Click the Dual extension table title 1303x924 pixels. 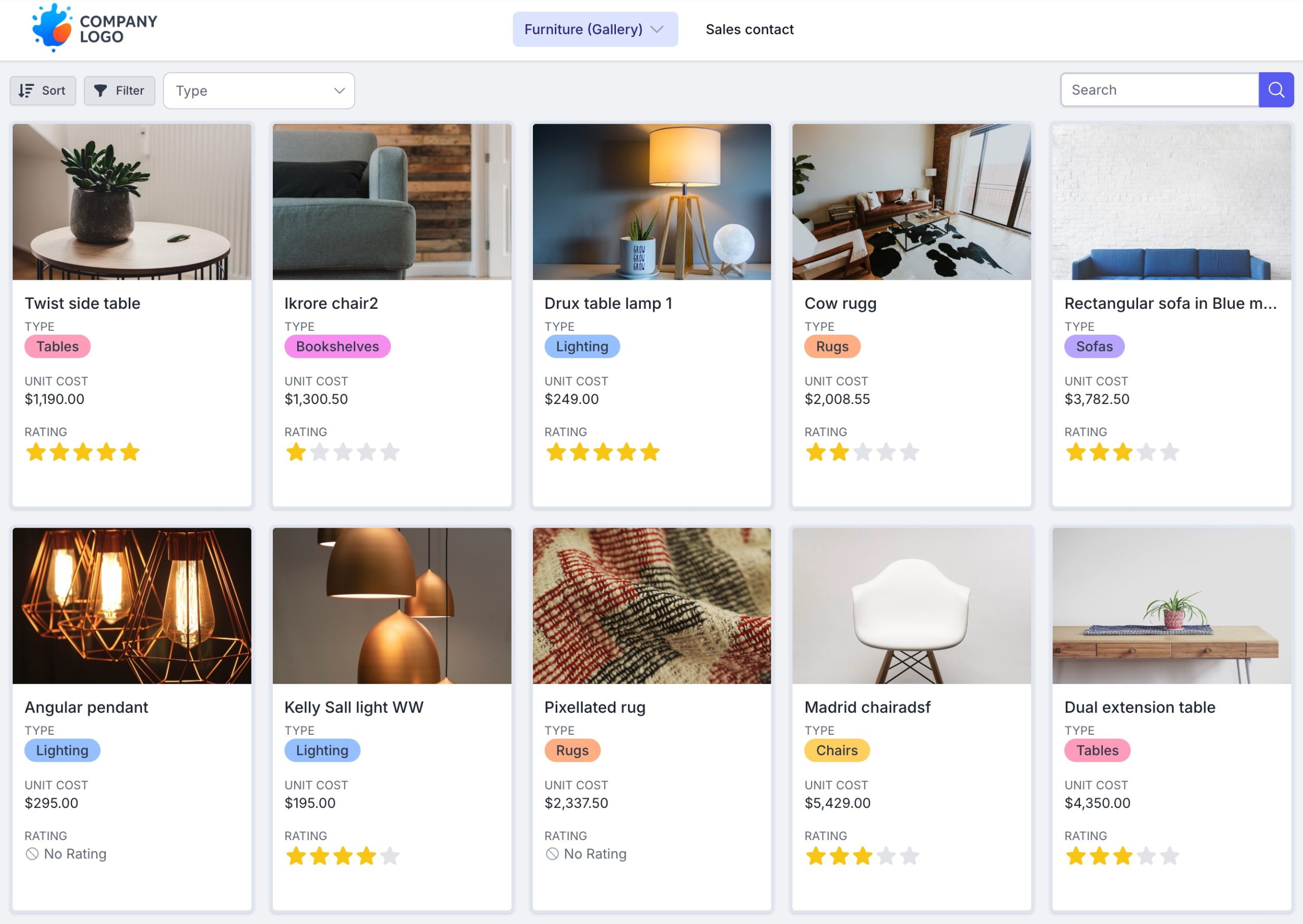coord(1139,707)
